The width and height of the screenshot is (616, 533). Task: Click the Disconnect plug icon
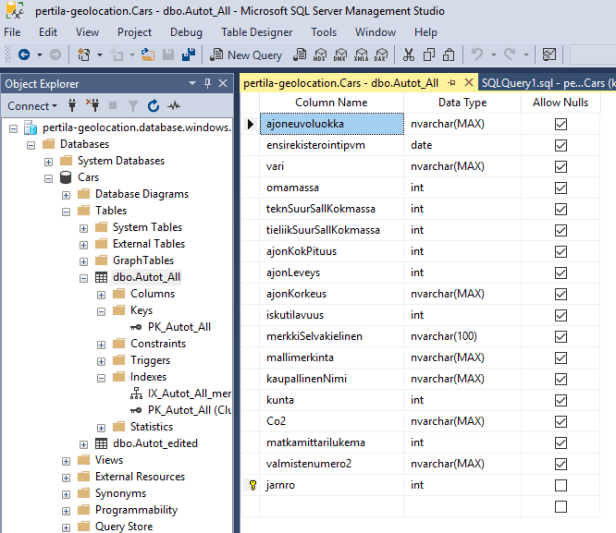point(92,105)
